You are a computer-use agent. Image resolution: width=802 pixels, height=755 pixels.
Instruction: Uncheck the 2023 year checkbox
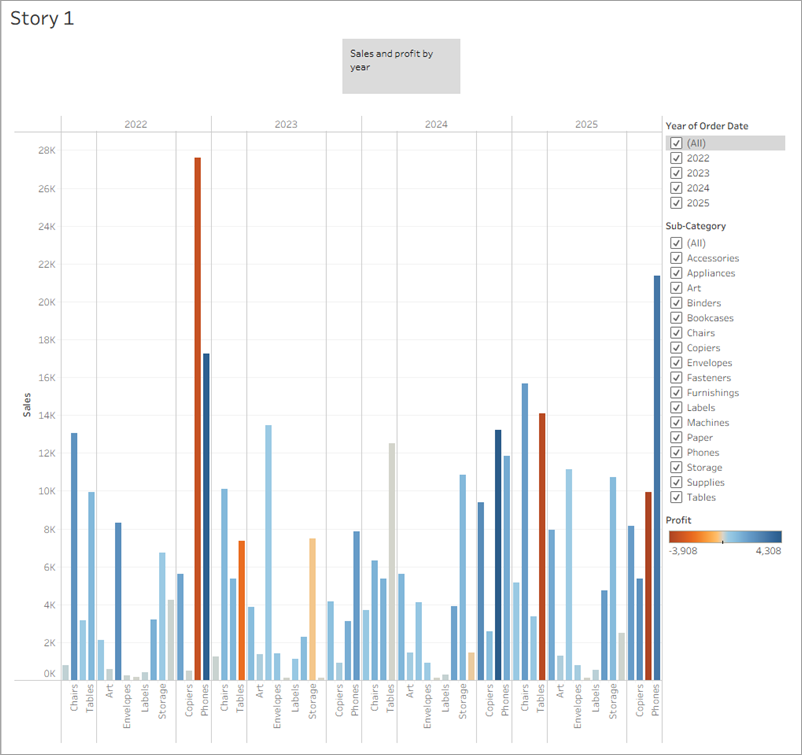tap(677, 172)
